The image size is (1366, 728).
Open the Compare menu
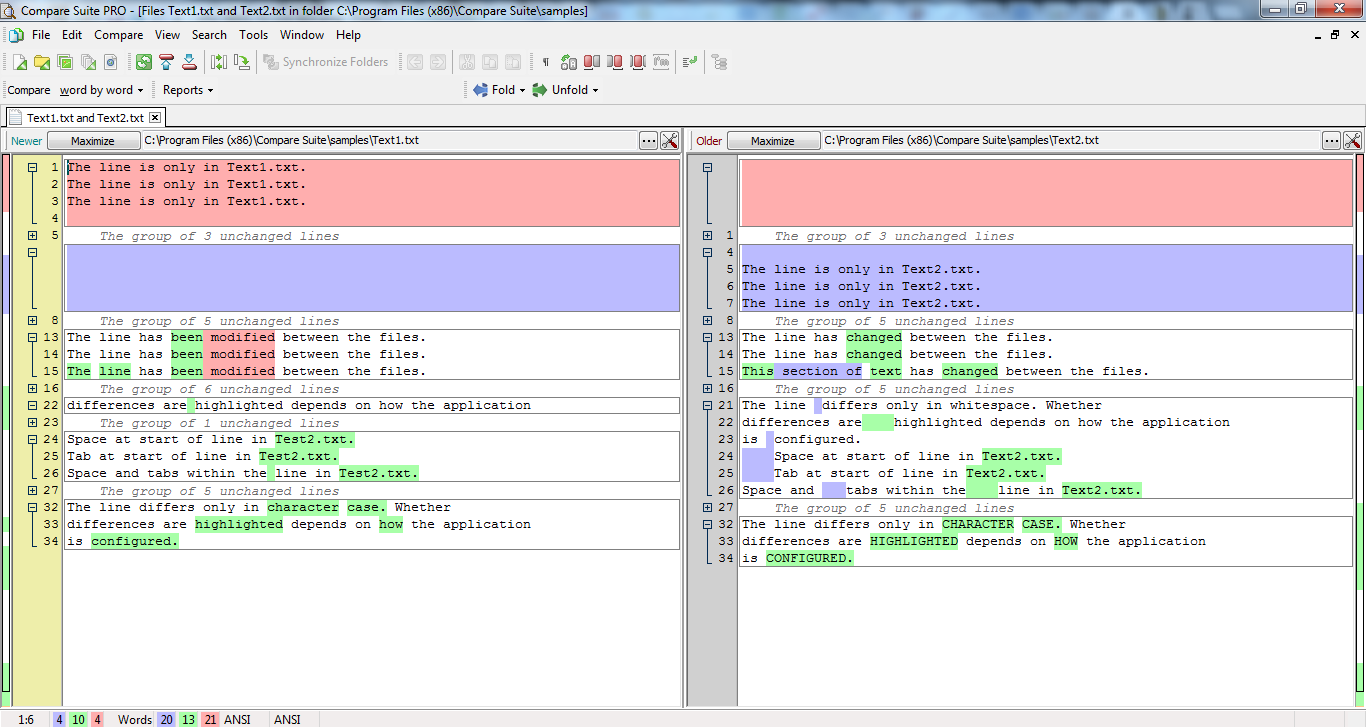[119, 35]
